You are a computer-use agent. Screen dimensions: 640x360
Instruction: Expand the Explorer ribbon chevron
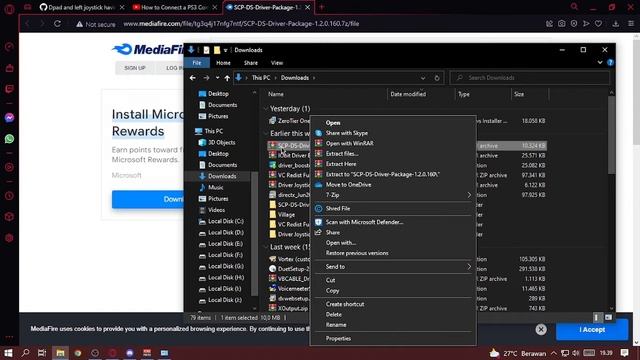pos(600,62)
